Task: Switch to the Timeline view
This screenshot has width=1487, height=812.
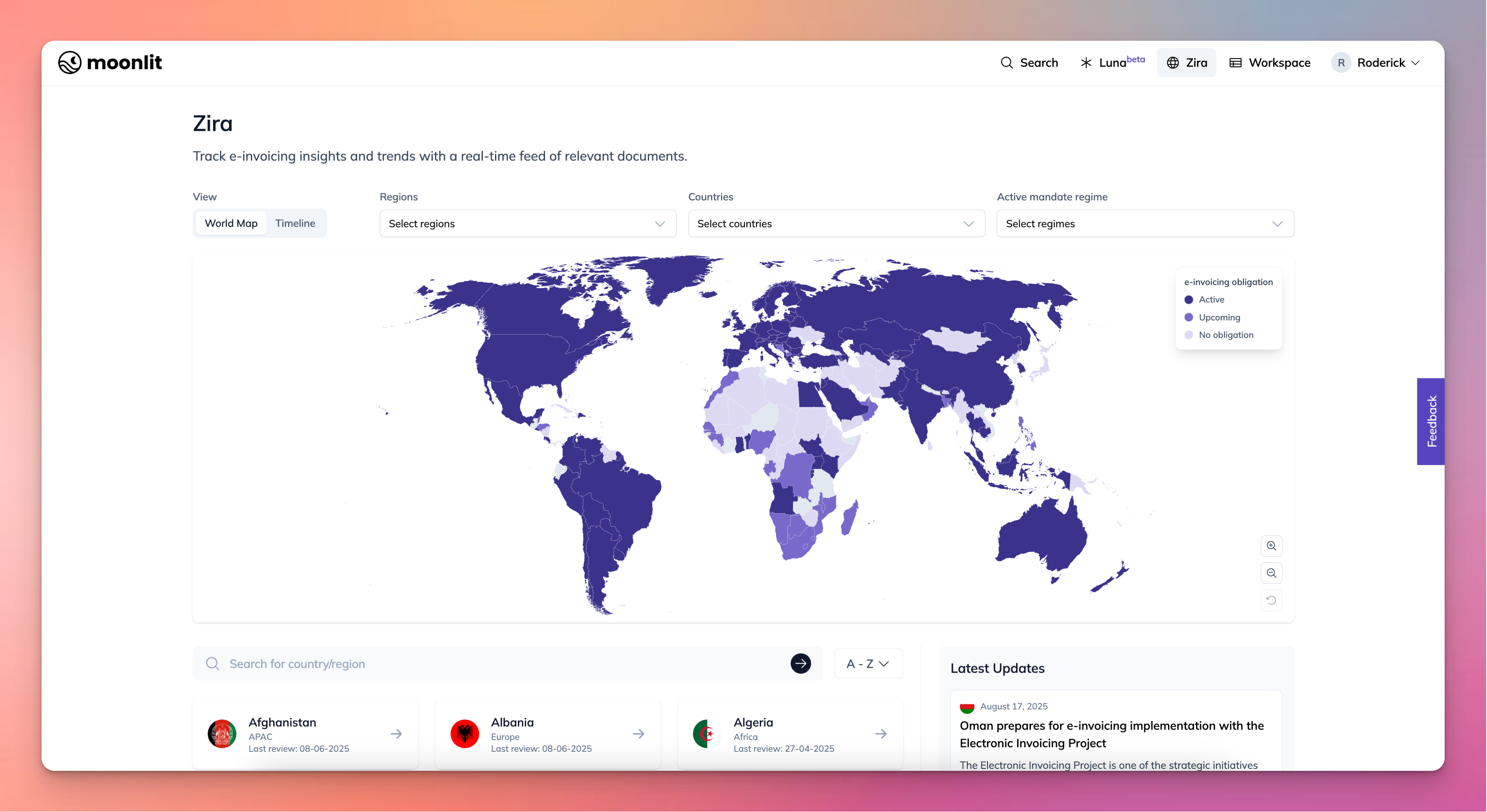Action: click(295, 223)
